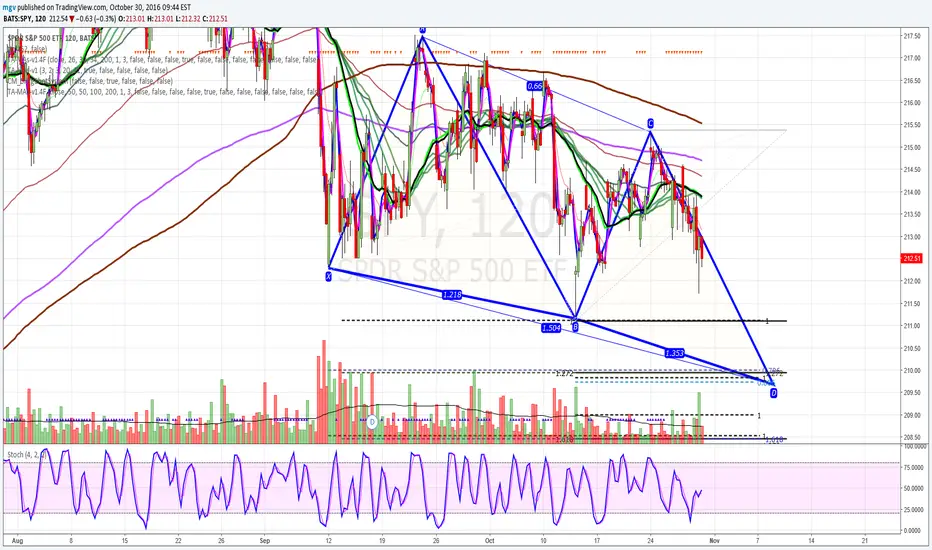Click the 217.50 price axis label

point(912,36)
